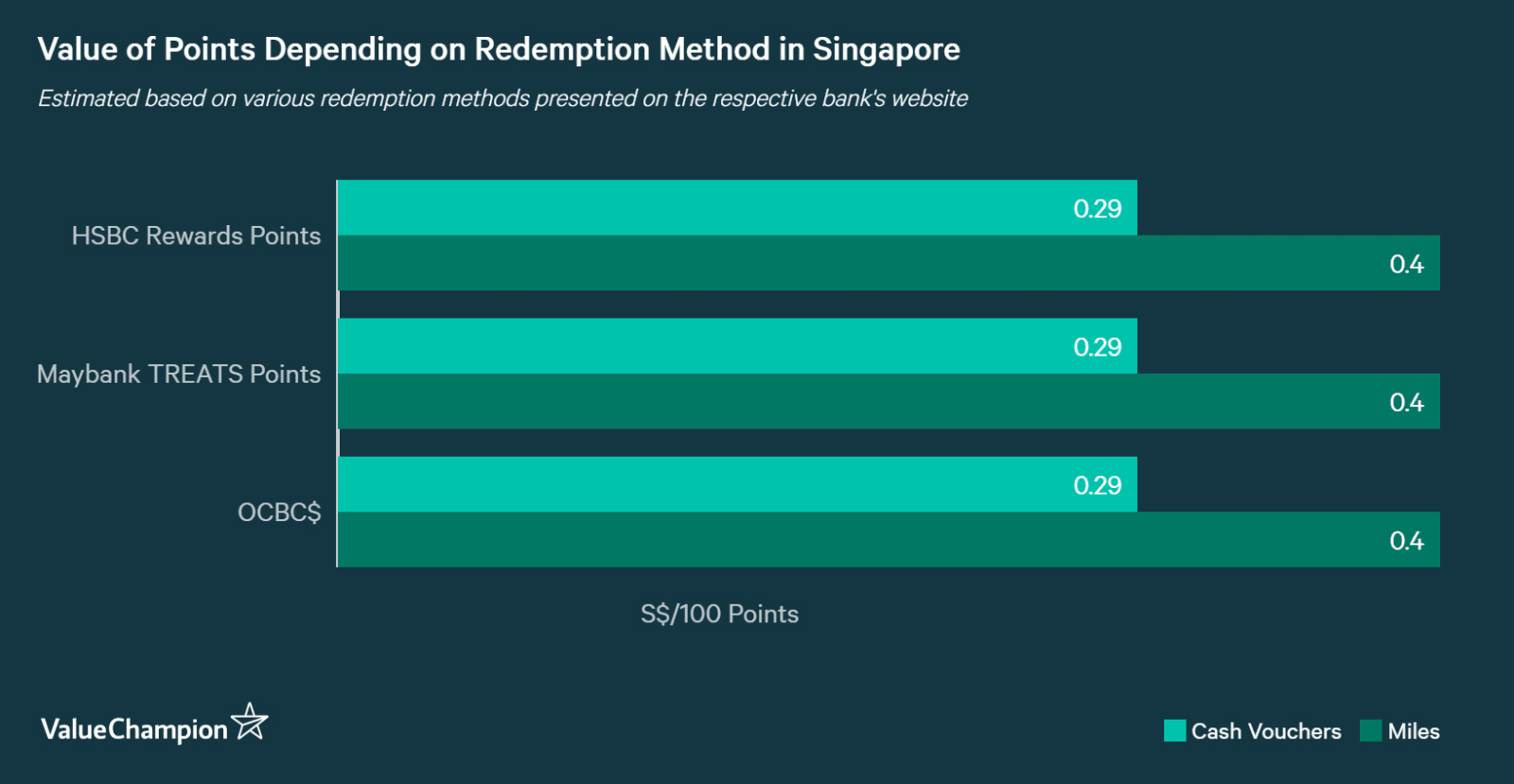Click the Miles legend label
The width and height of the screenshot is (1514, 784).
(1414, 731)
